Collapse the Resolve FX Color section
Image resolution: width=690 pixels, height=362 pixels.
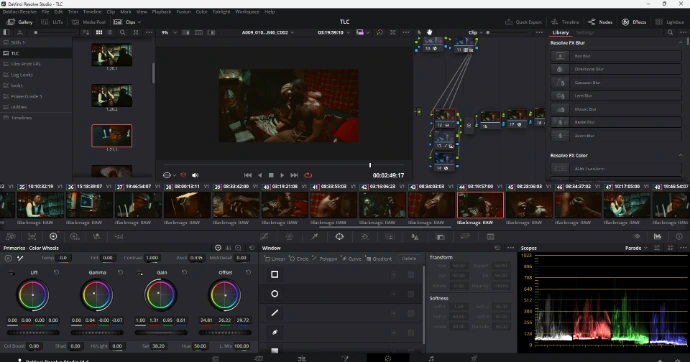coord(681,155)
